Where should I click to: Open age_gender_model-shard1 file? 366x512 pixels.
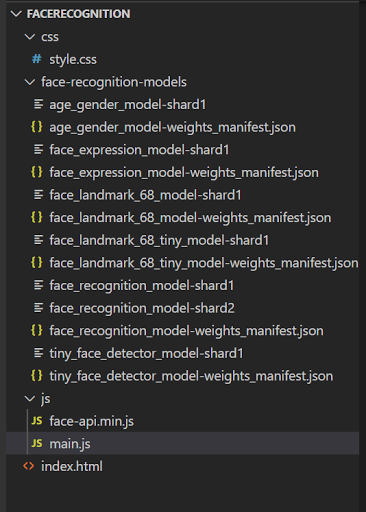coord(128,105)
